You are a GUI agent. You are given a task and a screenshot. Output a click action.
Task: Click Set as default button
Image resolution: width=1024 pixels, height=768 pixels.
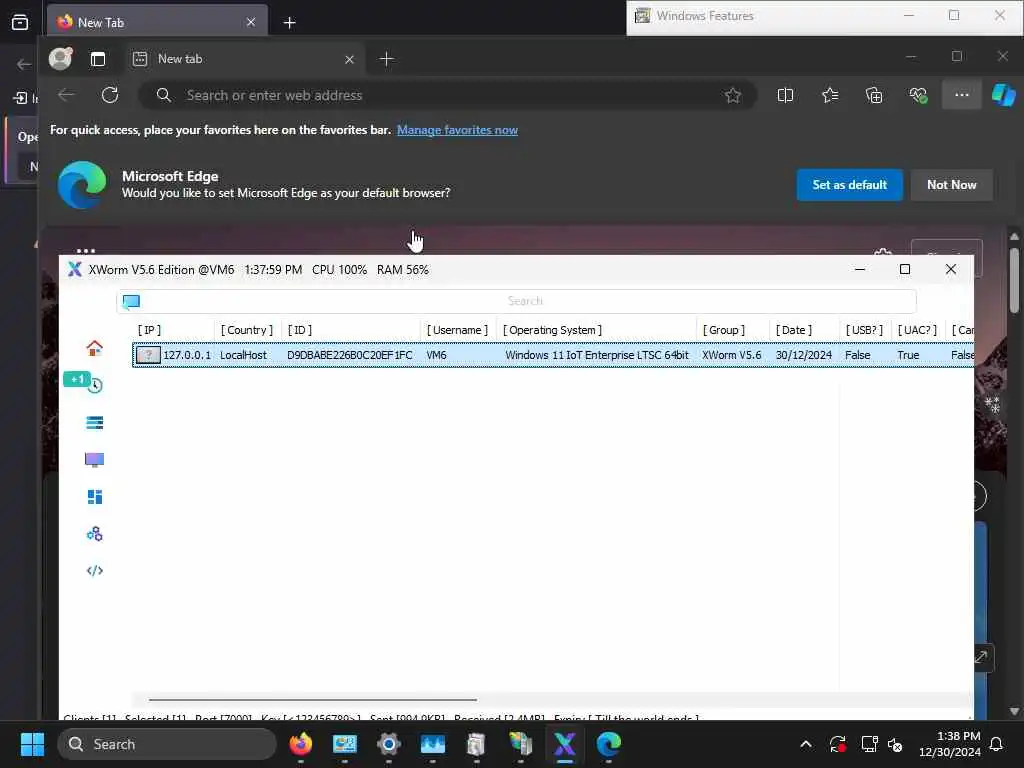coord(850,185)
